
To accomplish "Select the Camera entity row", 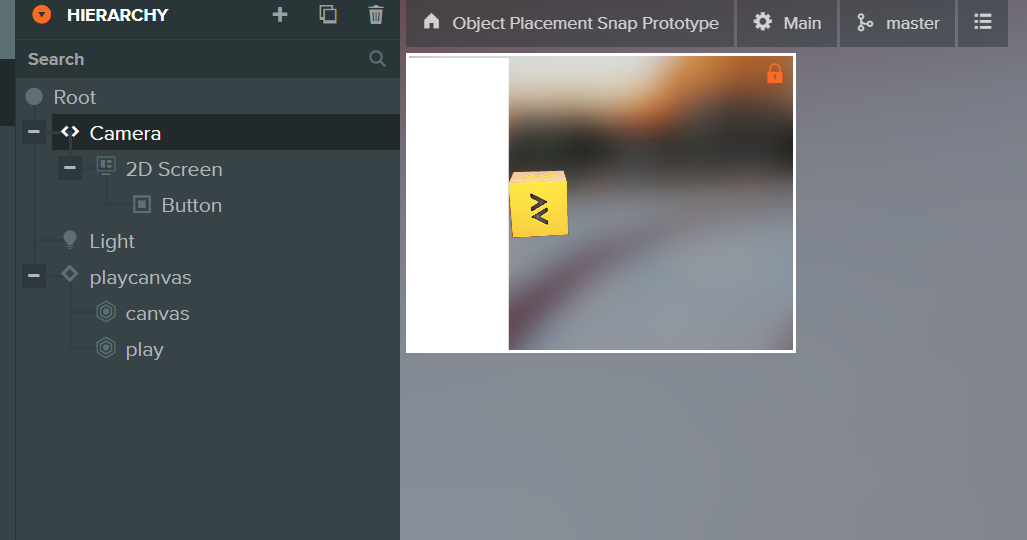I will [225, 132].
